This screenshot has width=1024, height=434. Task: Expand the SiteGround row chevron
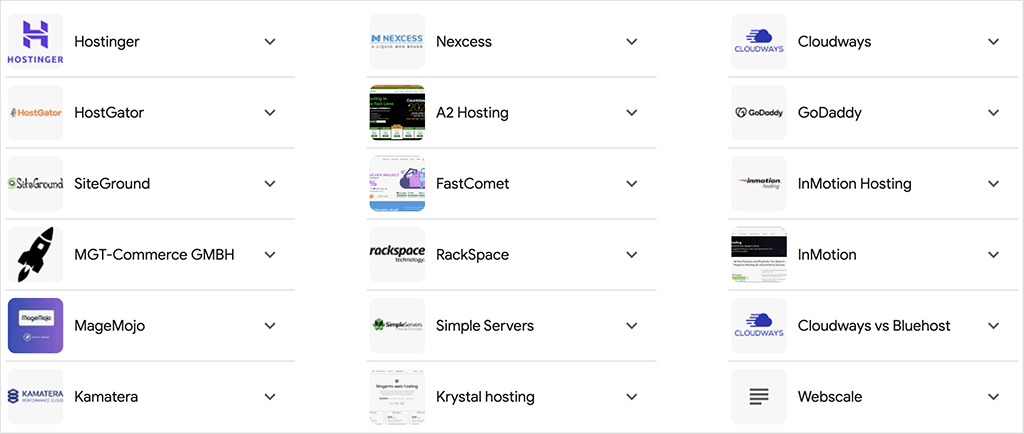(x=270, y=183)
